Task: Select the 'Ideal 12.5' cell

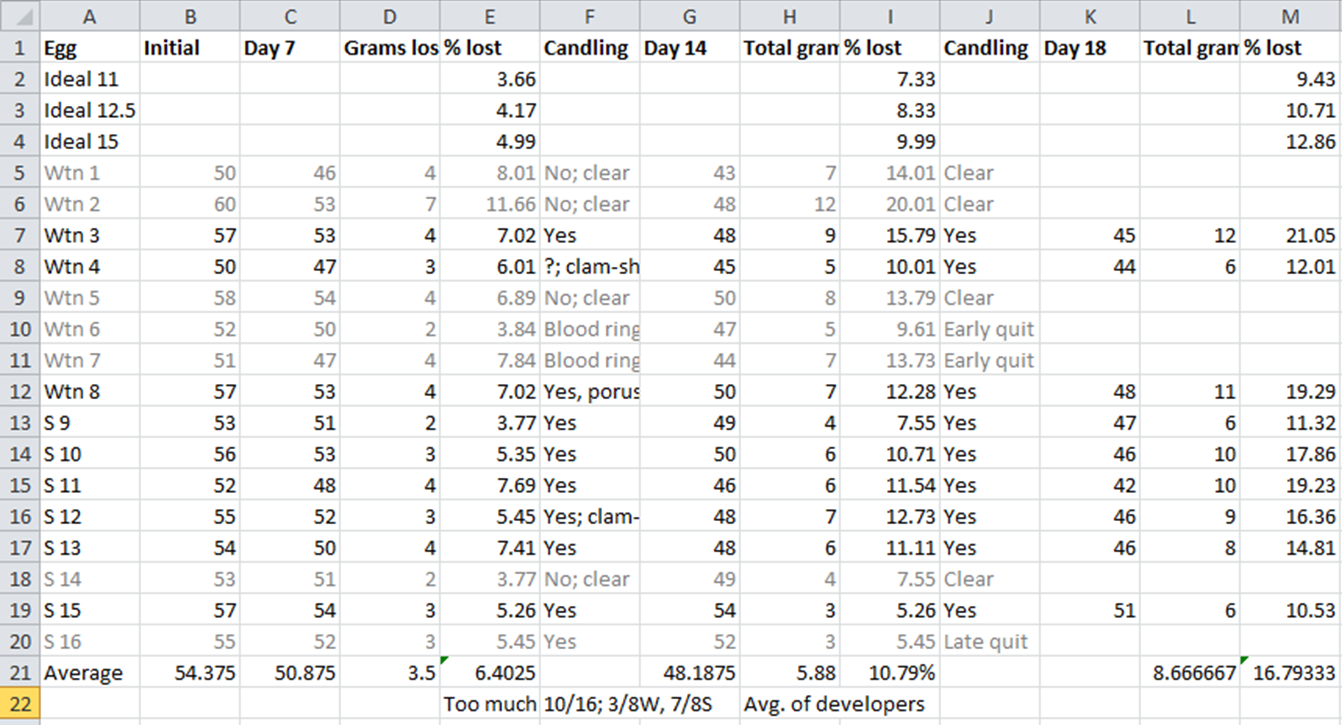Action: 90,111
